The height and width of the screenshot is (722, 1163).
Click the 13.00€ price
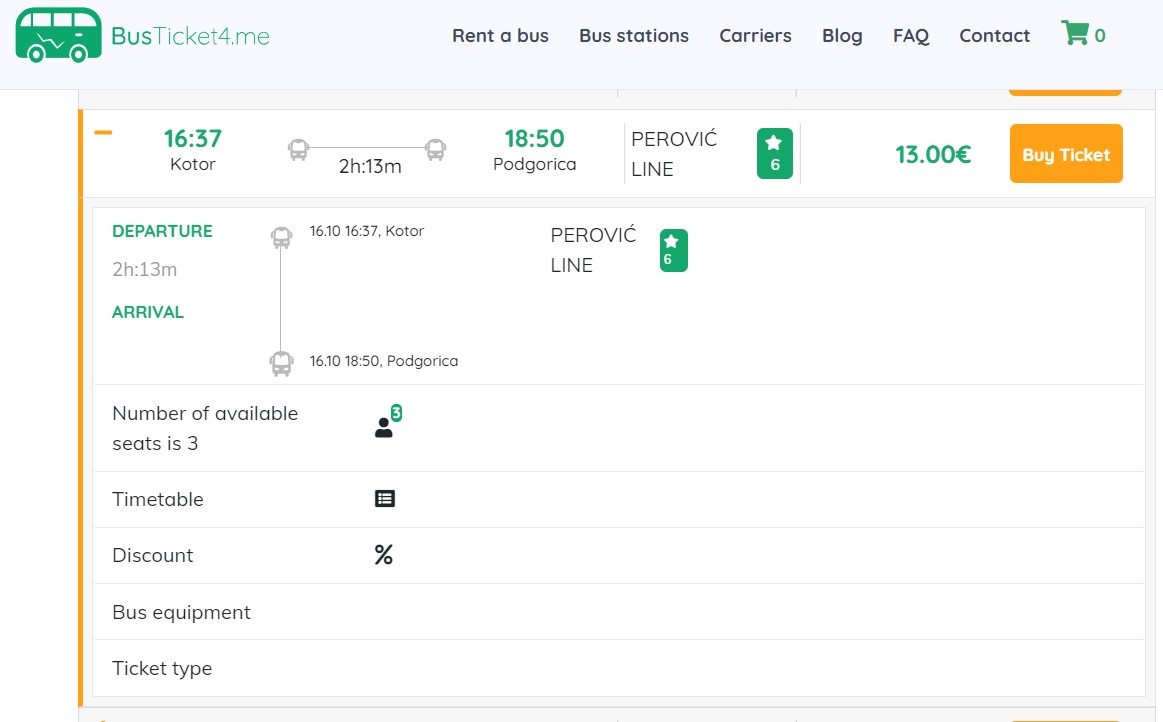933,154
